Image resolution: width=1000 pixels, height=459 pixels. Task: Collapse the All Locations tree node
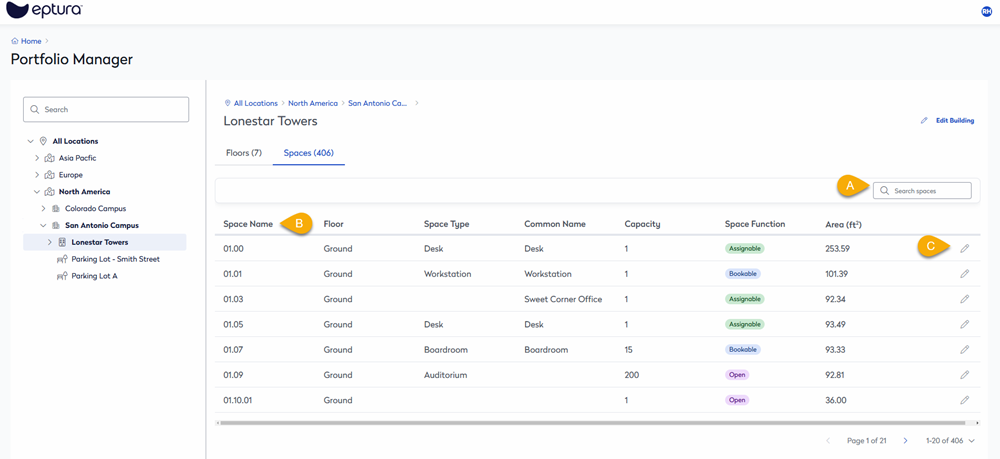[31, 141]
